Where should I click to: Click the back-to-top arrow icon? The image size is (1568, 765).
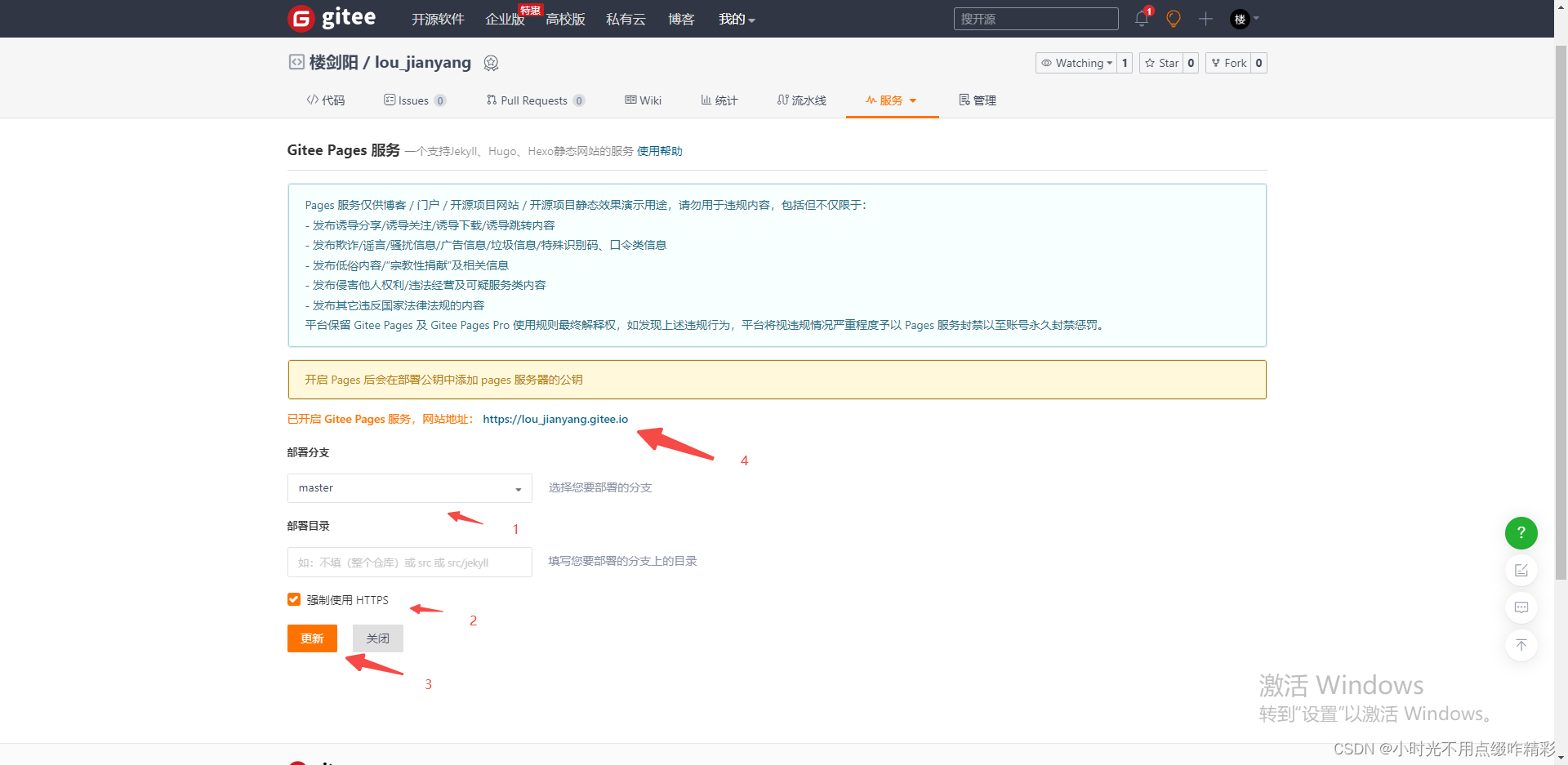point(1521,645)
